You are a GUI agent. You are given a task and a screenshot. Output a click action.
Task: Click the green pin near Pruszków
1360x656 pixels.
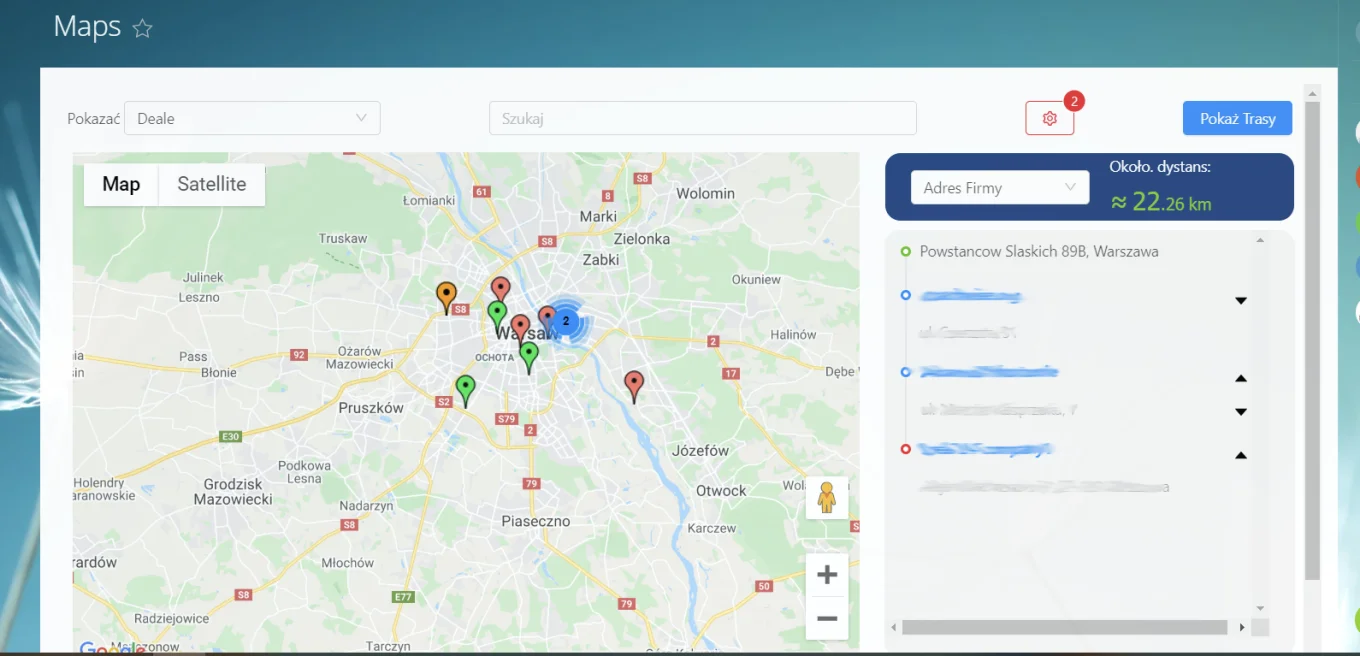coord(465,388)
